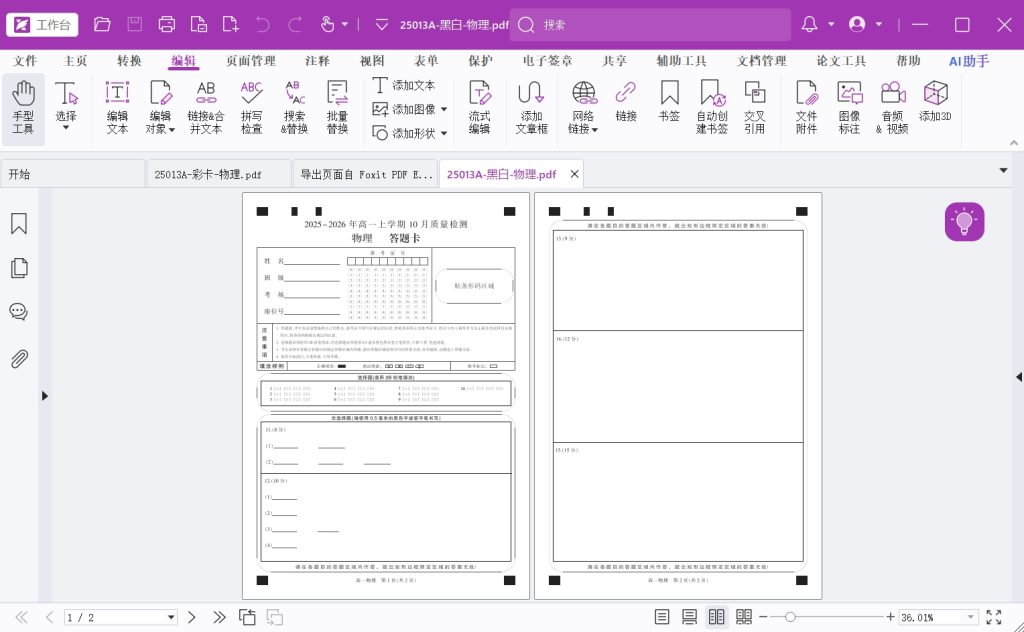The width and height of the screenshot is (1024, 632).
Task: Open the 文件附件 file attachment tool
Action: point(806,108)
